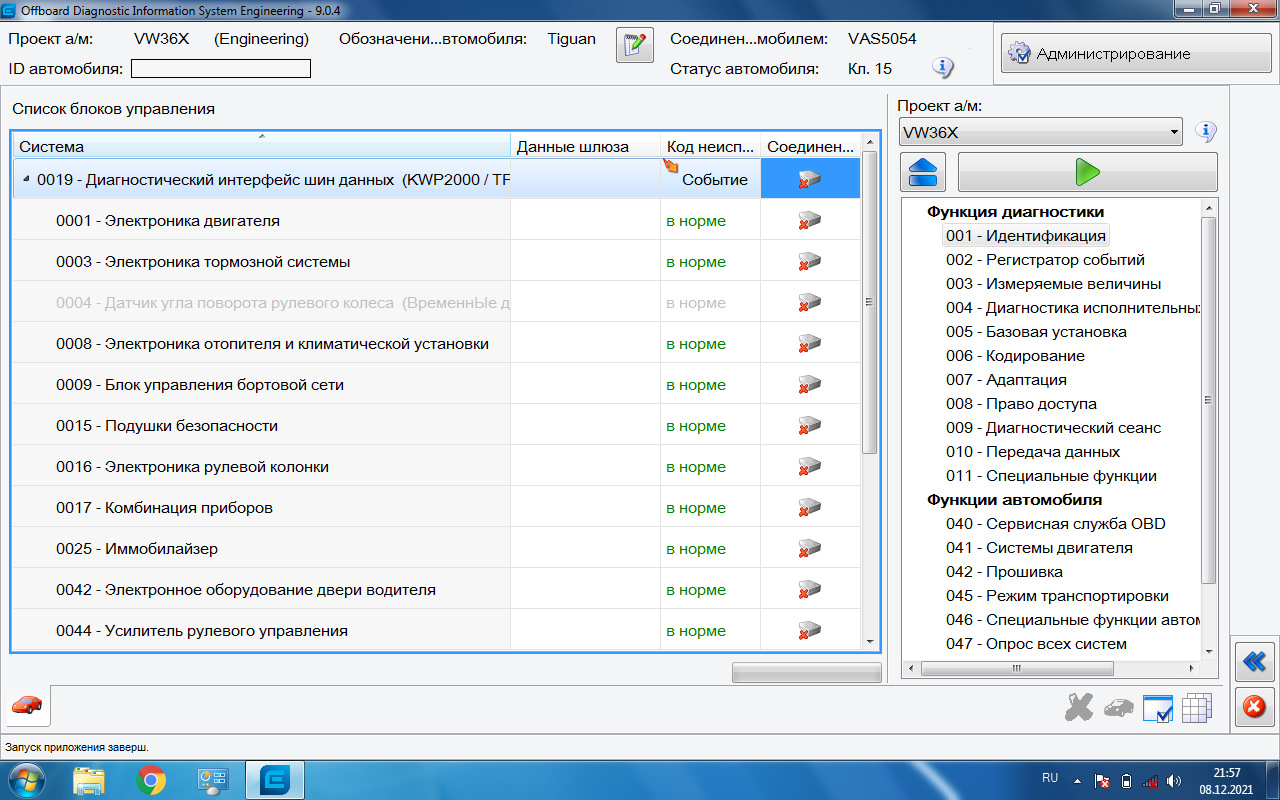This screenshot has width=1280, height=800.
Task: Open the Windows Start menu
Action: click(26, 780)
